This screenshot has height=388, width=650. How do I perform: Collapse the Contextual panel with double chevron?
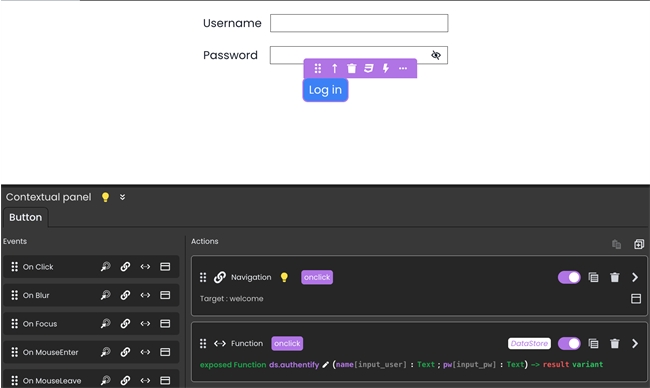tap(122, 197)
